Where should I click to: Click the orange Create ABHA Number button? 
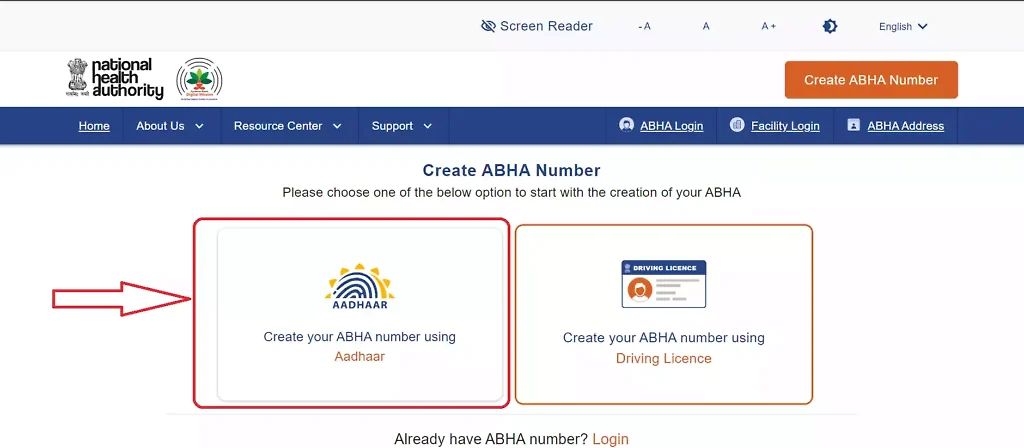[871, 80]
